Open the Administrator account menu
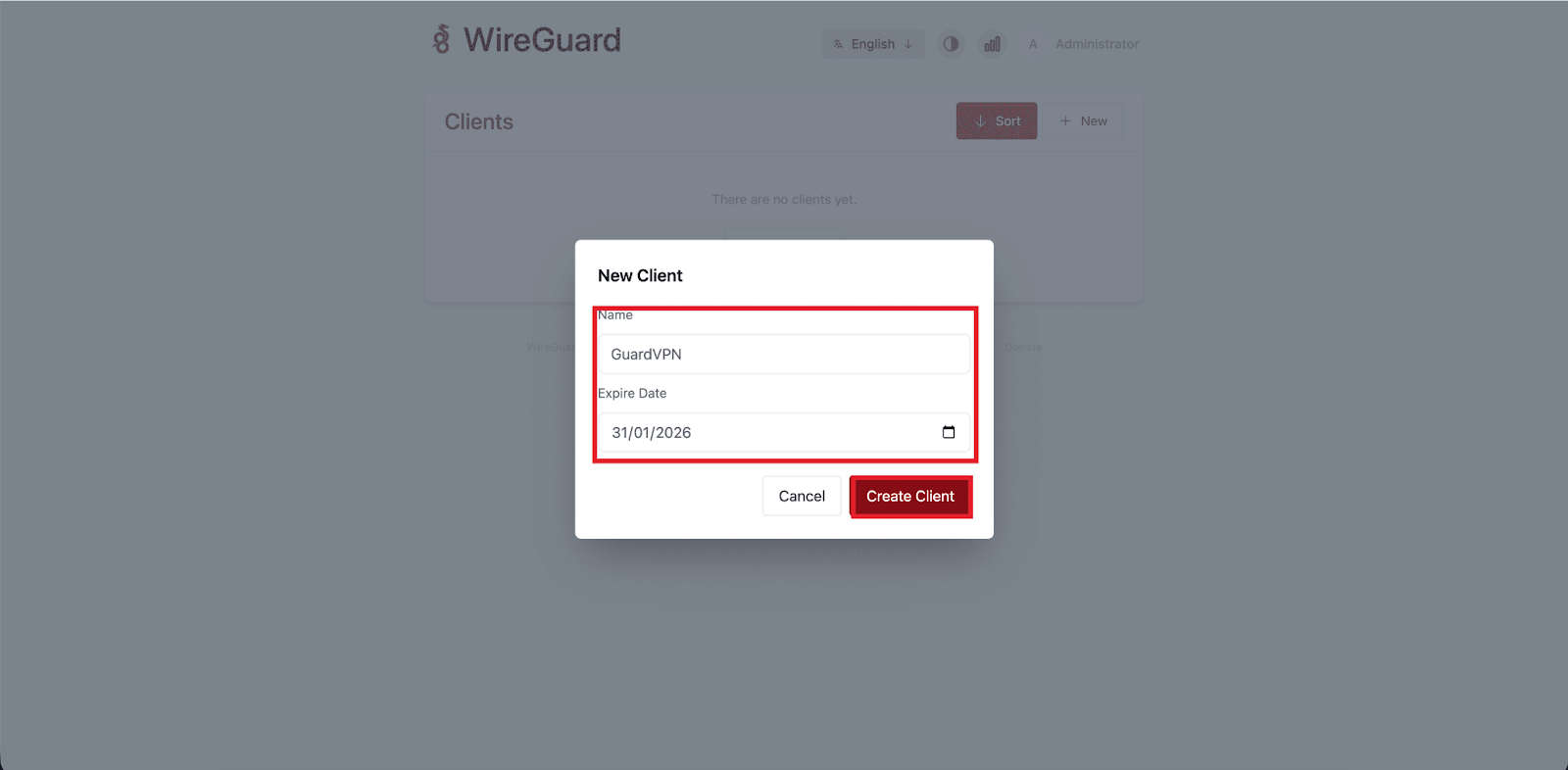Screen dimensions: 1568x770 point(1096,44)
